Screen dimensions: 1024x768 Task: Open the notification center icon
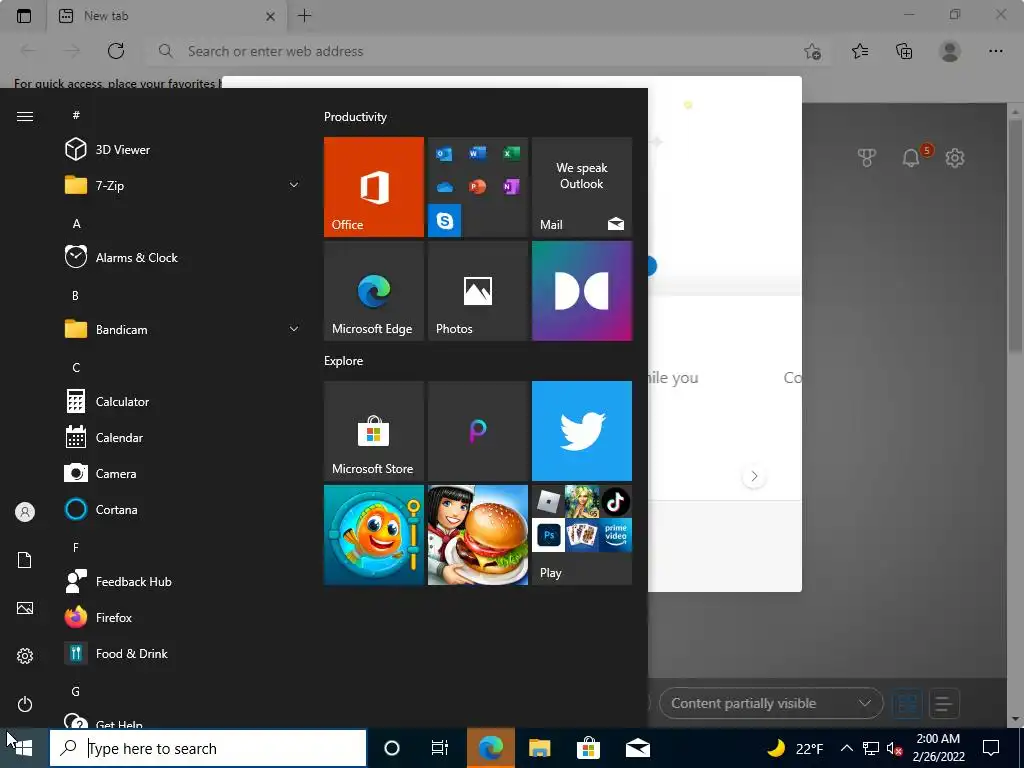pos(991,748)
